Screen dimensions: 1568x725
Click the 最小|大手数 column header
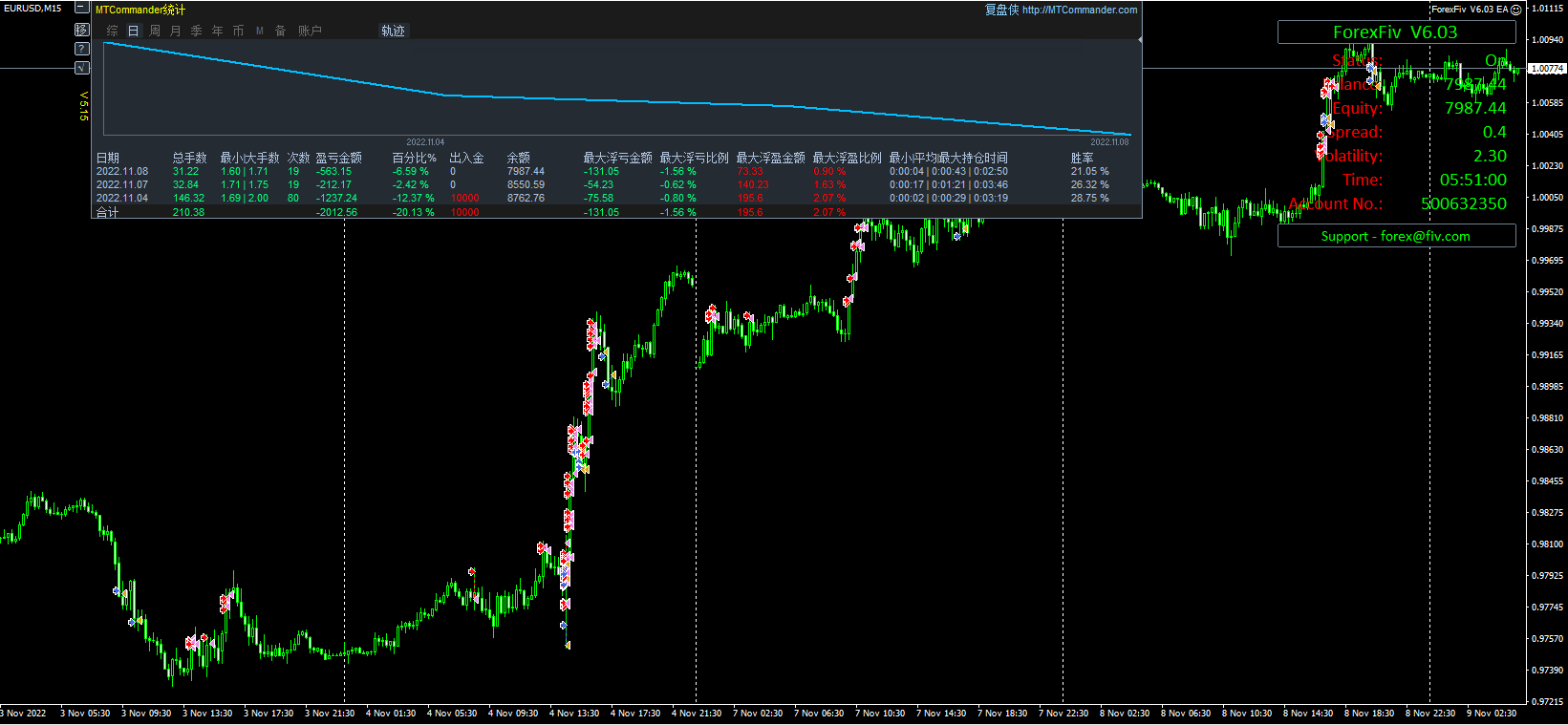pyautogui.click(x=250, y=158)
